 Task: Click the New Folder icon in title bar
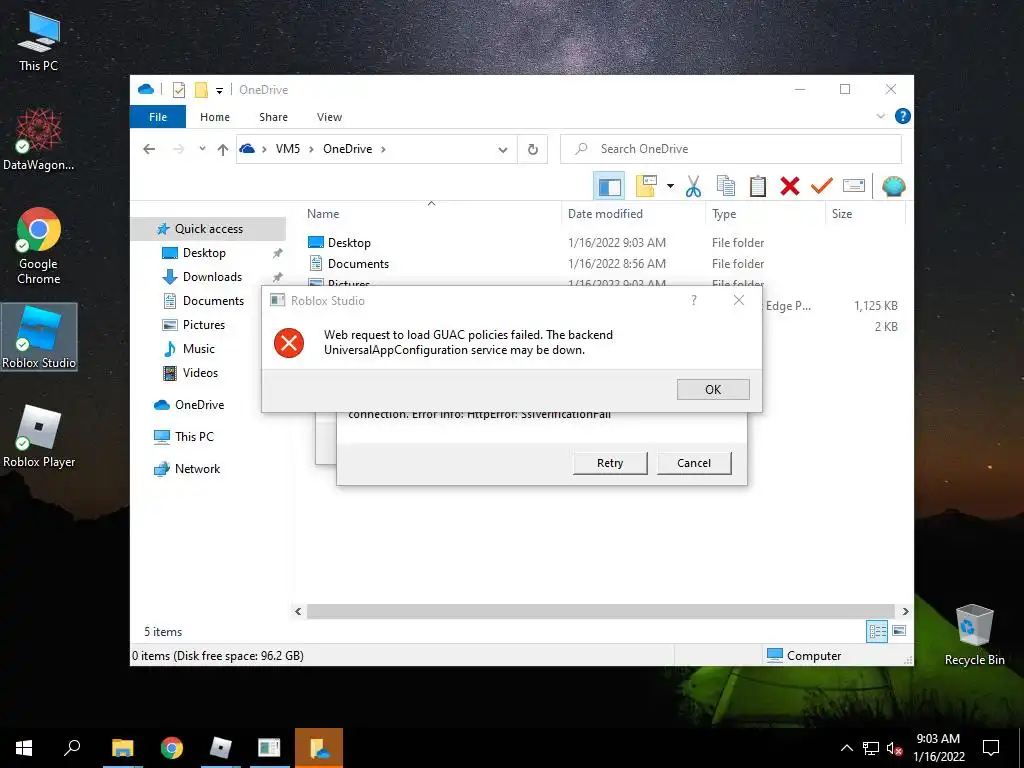click(201, 89)
